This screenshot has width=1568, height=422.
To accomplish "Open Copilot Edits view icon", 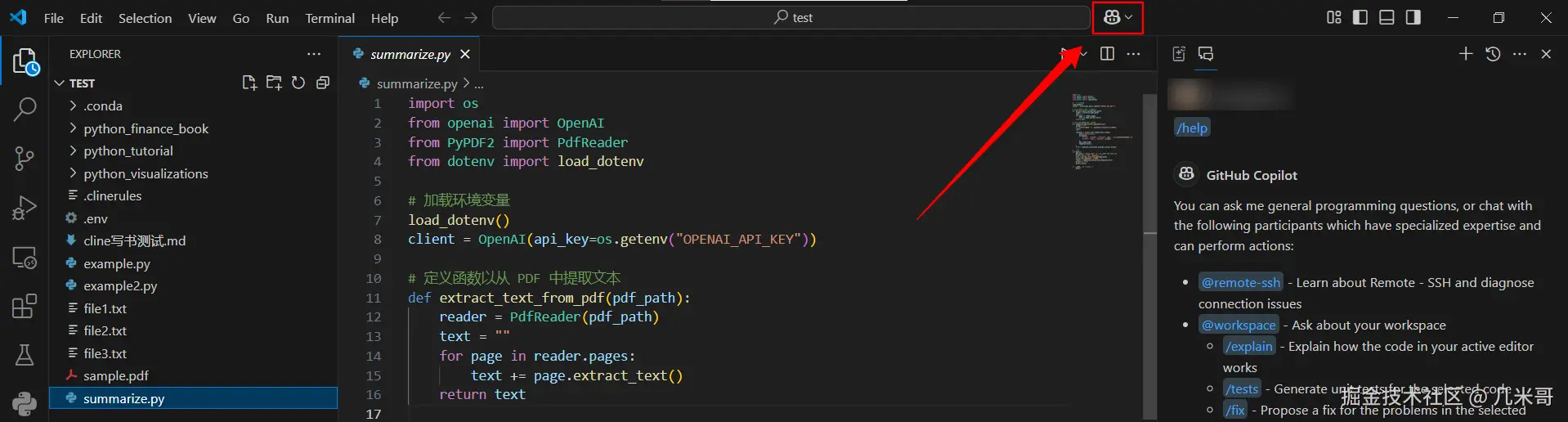I will [x=1179, y=54].
